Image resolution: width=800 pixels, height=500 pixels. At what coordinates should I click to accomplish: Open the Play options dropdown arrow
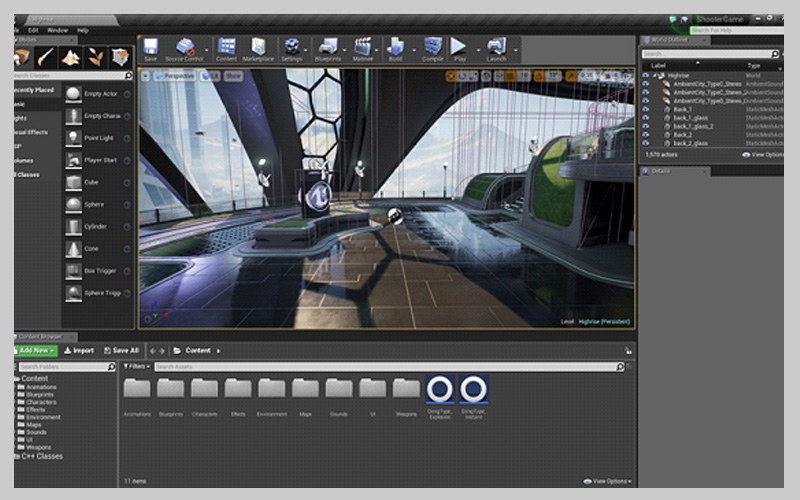[x=478, y=50]
